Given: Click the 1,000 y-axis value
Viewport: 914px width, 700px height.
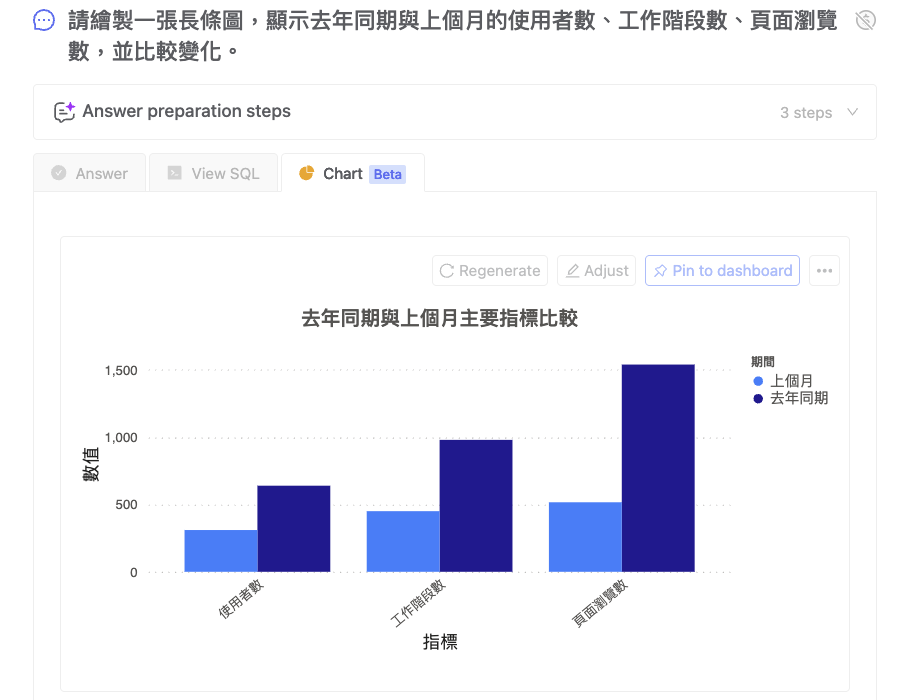Looking at the screenshot, I should tap(121, 438).
